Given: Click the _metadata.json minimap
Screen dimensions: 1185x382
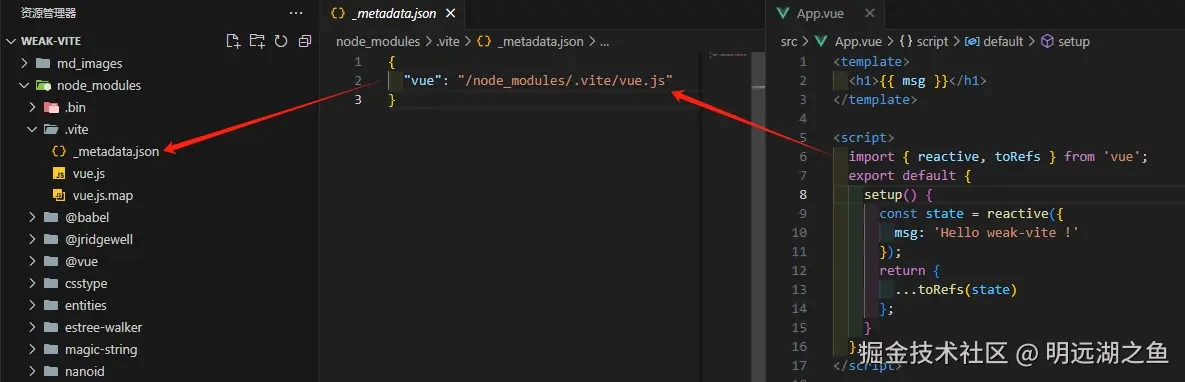Looking at the screenshot, I should point(729,56).
